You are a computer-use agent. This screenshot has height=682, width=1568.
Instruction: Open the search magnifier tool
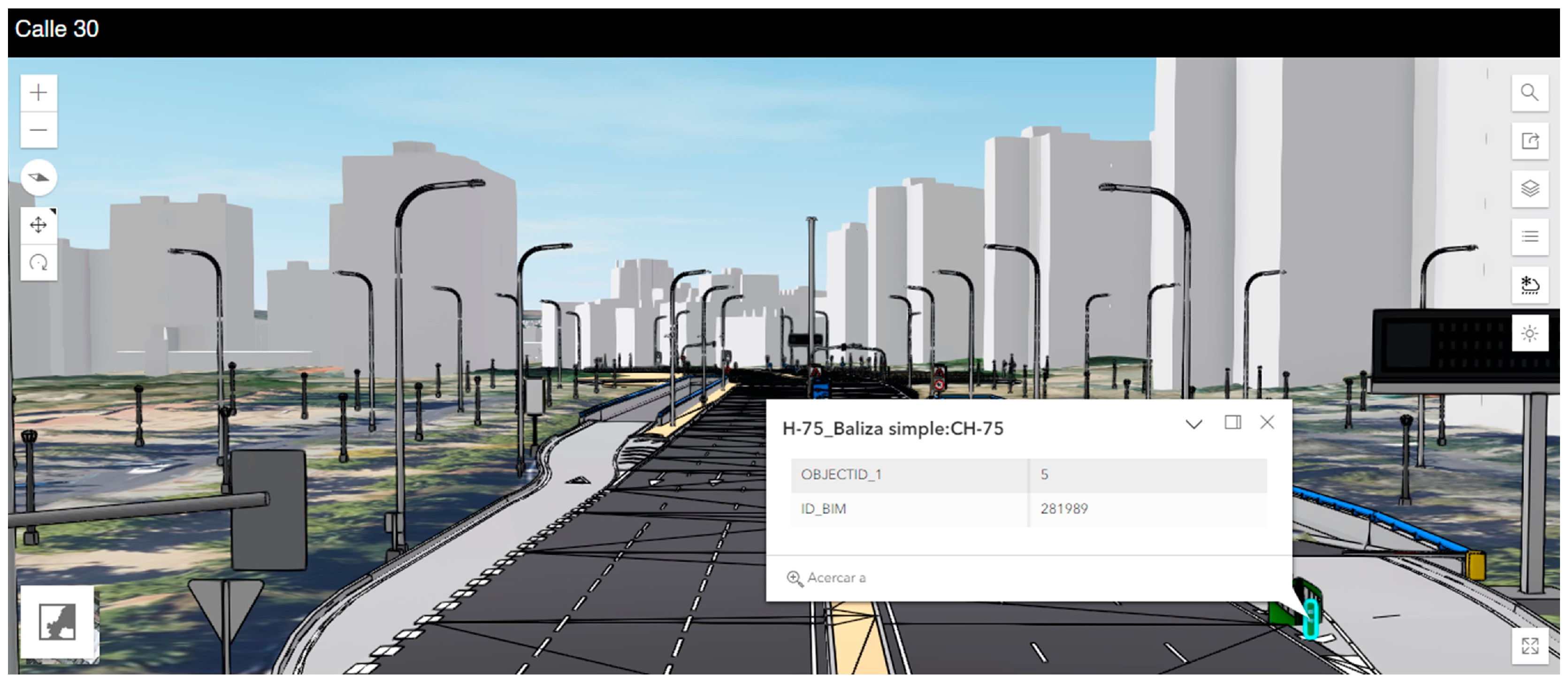point(1530,92)
